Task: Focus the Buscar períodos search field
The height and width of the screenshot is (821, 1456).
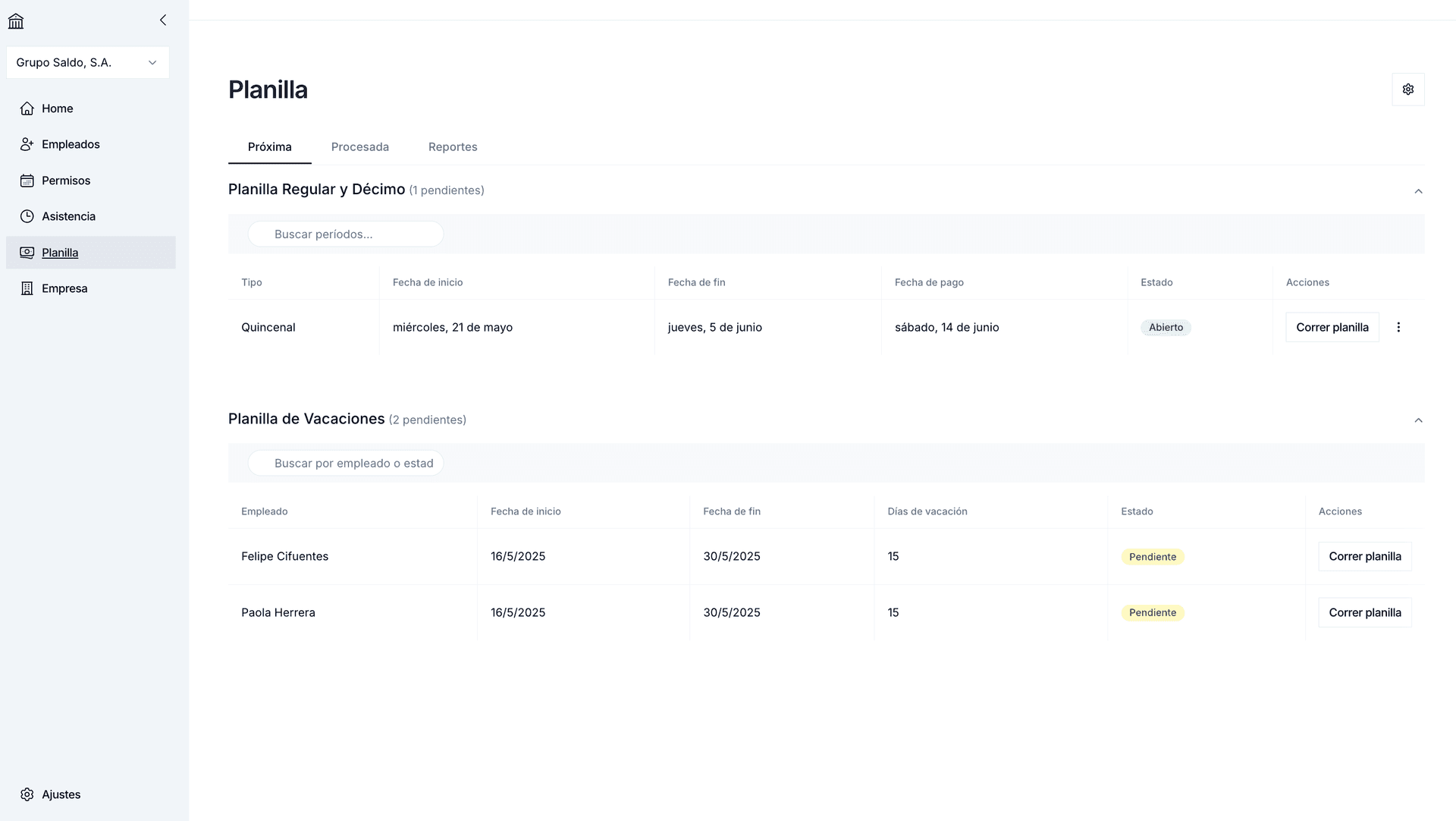Action: coord(346,234)
